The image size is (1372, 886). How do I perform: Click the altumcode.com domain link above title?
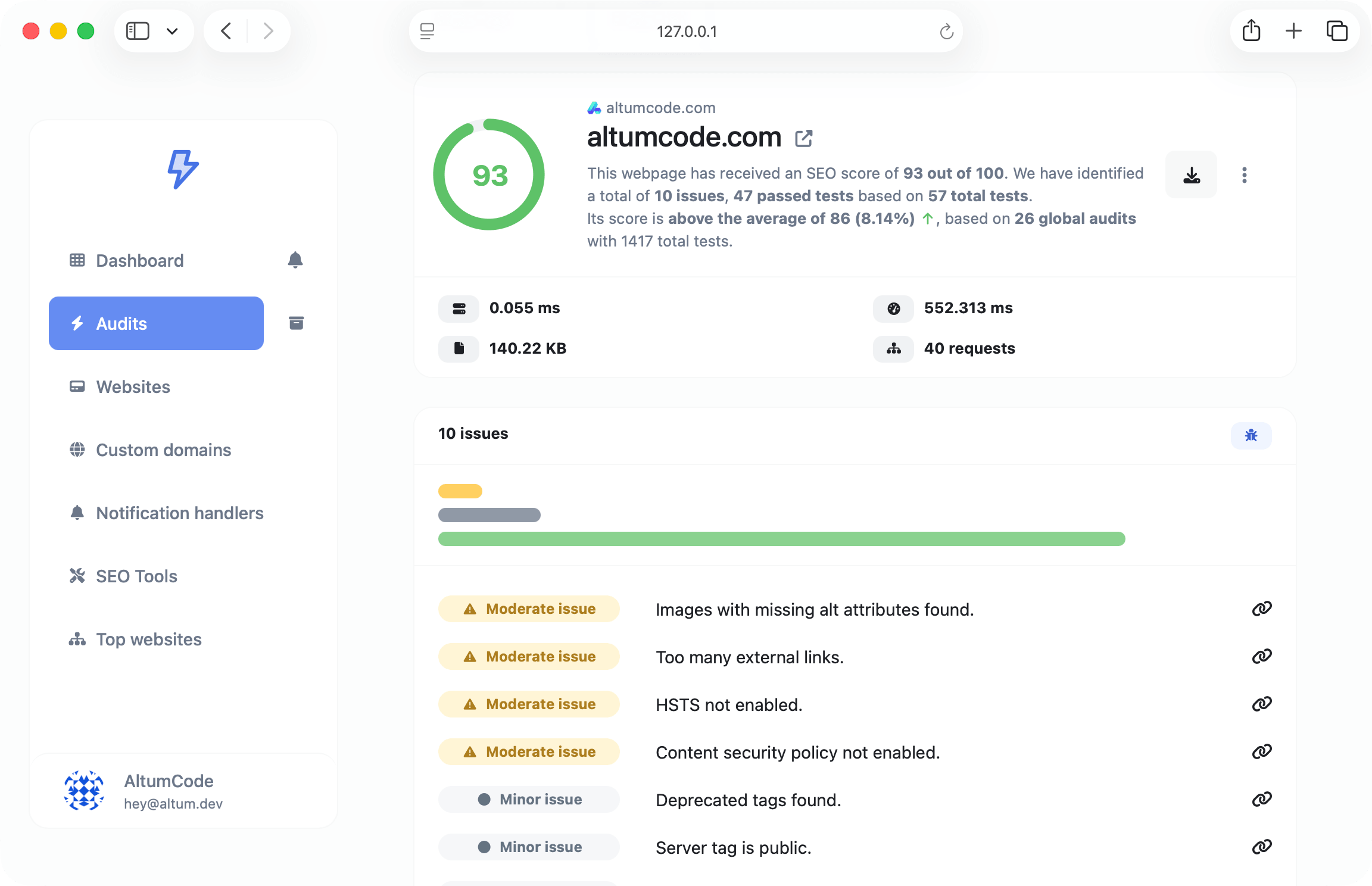(x=660, y=108)
